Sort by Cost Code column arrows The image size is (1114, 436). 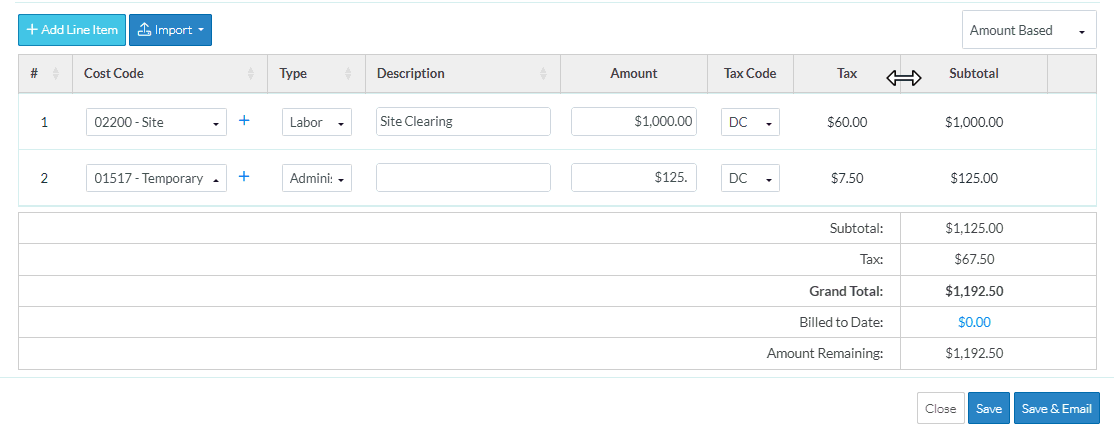[250, 74]
